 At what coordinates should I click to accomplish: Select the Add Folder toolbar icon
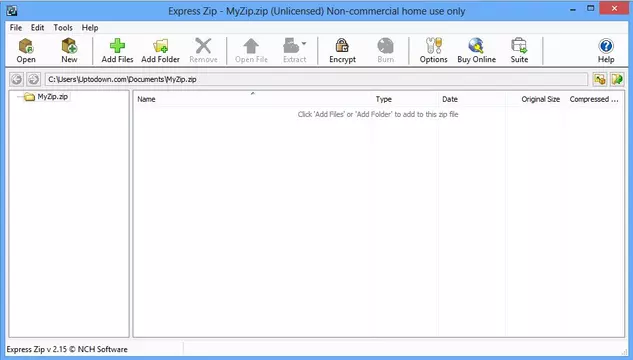[x=160, y=50]
